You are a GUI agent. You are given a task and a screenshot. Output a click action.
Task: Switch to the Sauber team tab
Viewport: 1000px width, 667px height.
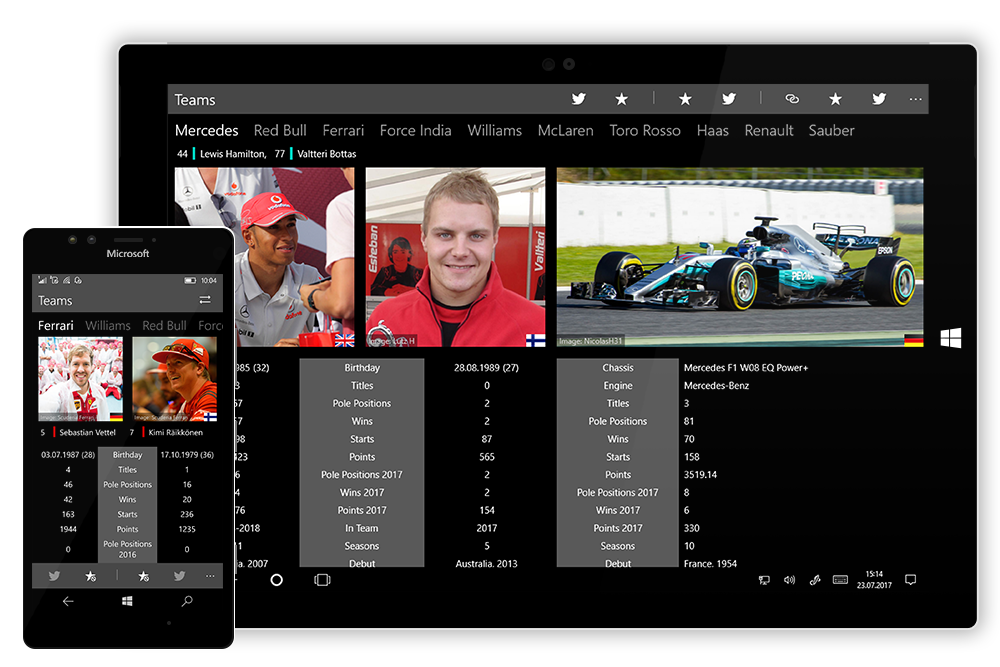[831, 131]
